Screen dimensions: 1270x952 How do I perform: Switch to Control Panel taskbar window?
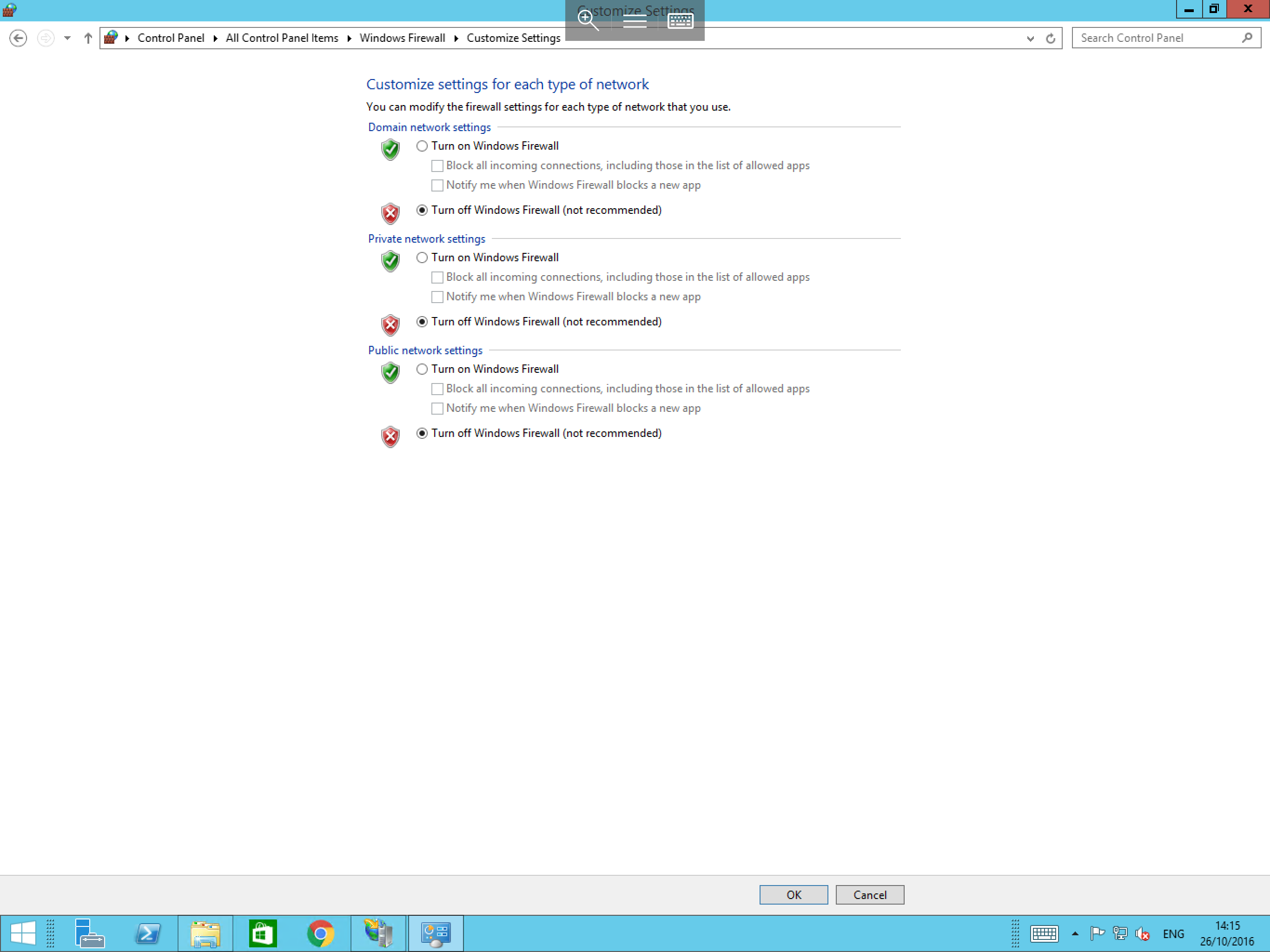point(436,933)
